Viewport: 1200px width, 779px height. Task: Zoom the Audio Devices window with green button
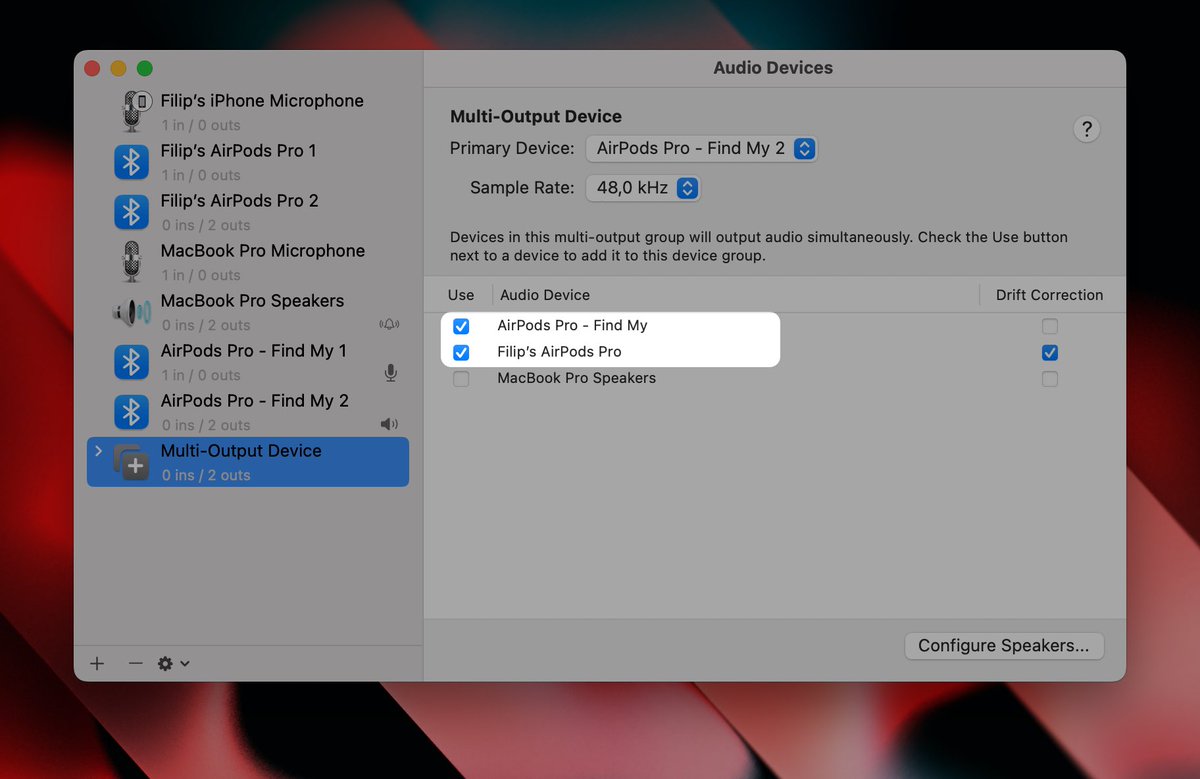coord(144,69)
